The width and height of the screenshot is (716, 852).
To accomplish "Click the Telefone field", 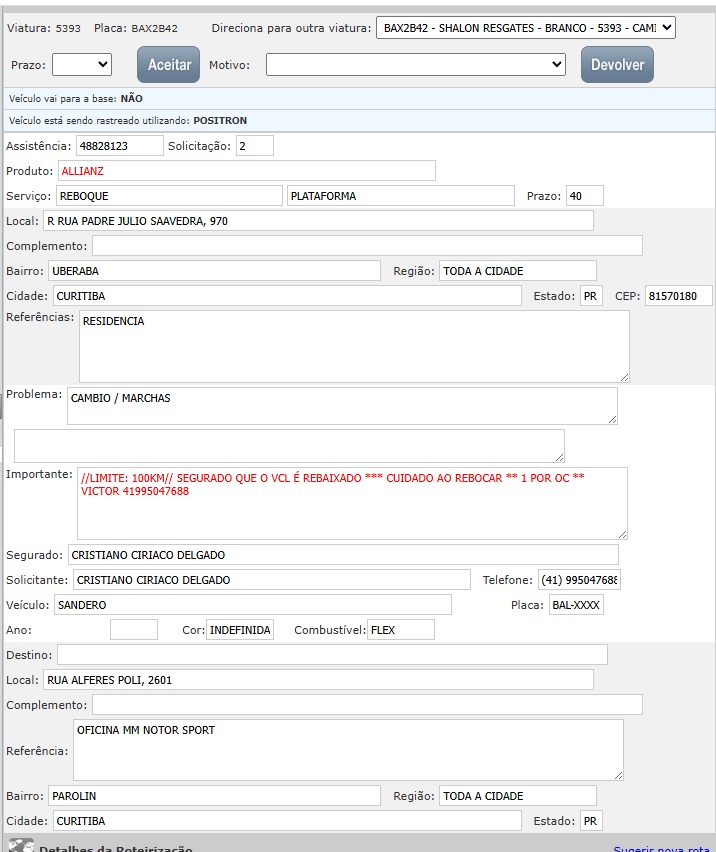I will point(578,580).
